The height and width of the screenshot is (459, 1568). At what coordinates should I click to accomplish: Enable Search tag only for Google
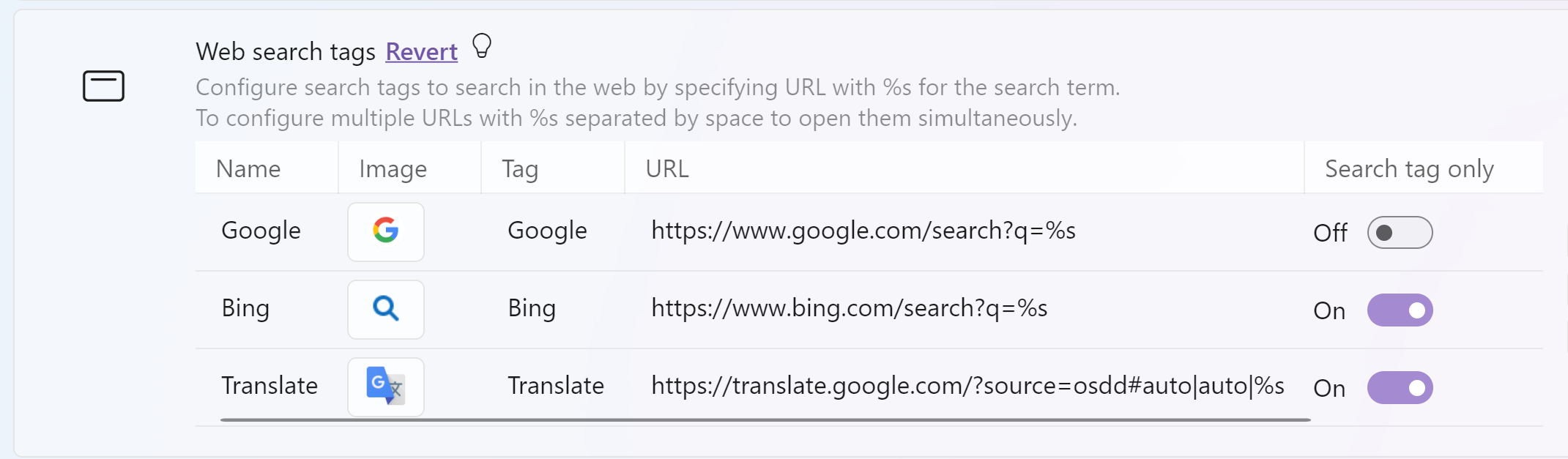coord(1400,233)
